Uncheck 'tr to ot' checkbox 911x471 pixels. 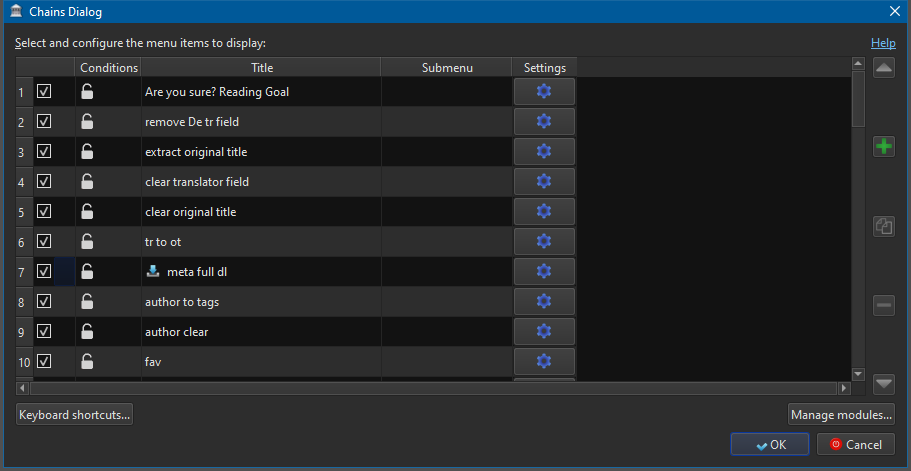(44, 242)
